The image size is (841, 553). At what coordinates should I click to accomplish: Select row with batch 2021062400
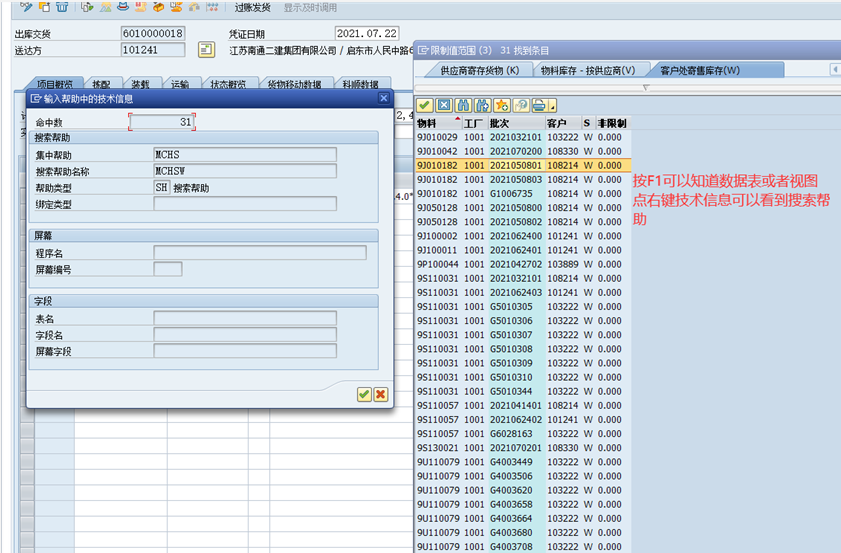click(523, 236)
